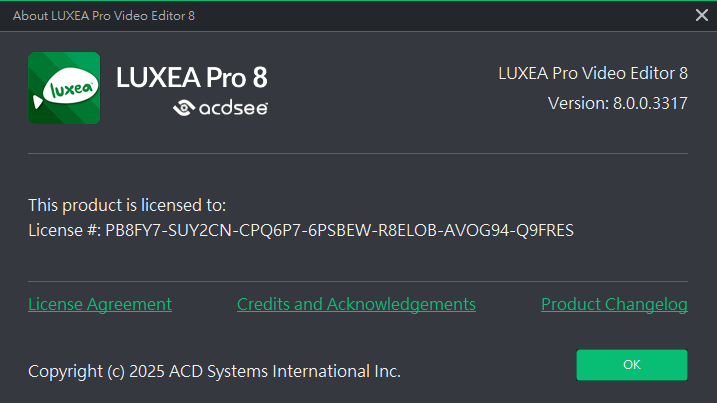The image size is (717, 403).
Task: Click the Version 8.0.0.3317 text
Action: click(618, 103)
